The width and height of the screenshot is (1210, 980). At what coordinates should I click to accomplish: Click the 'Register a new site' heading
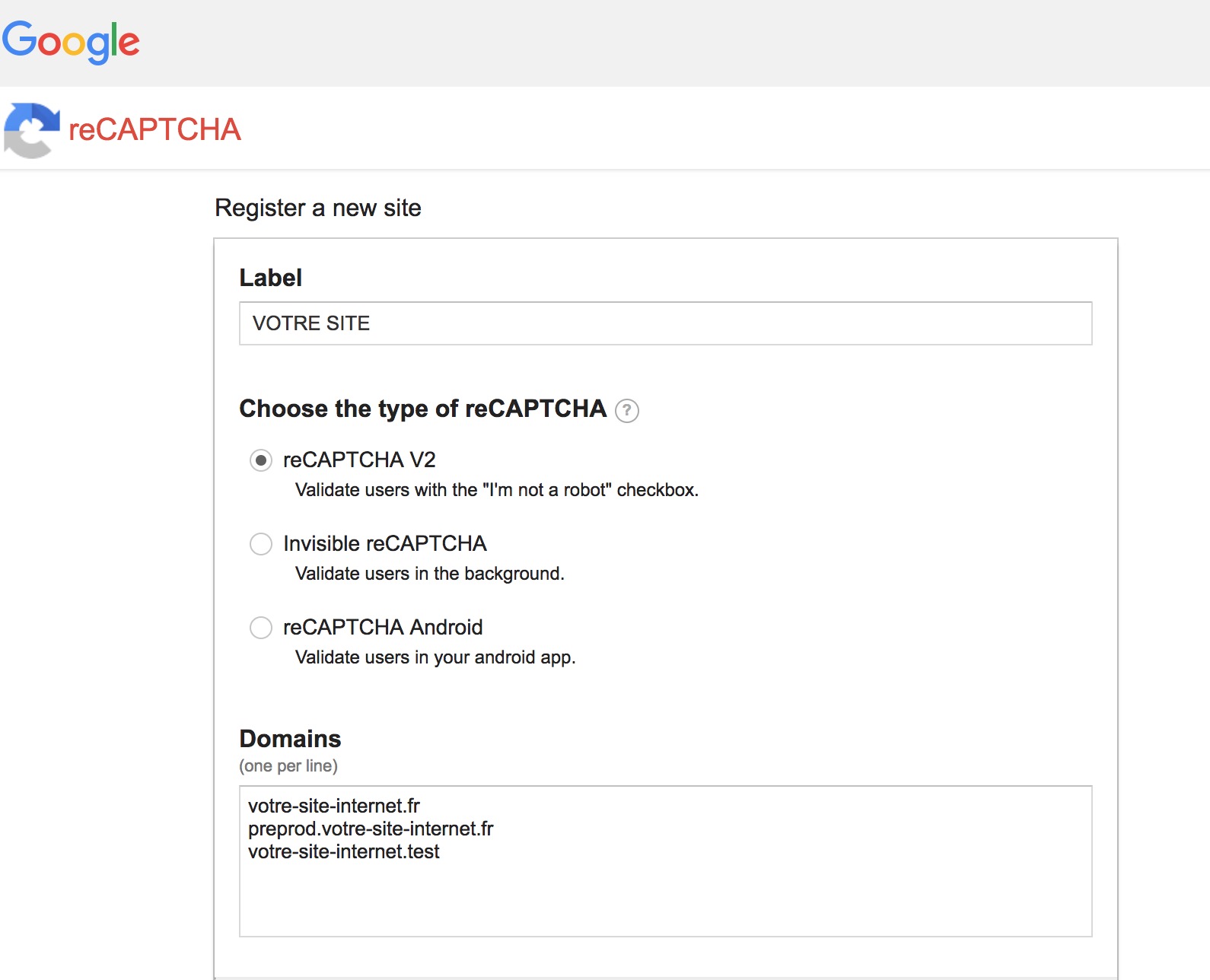pos(318,208)
